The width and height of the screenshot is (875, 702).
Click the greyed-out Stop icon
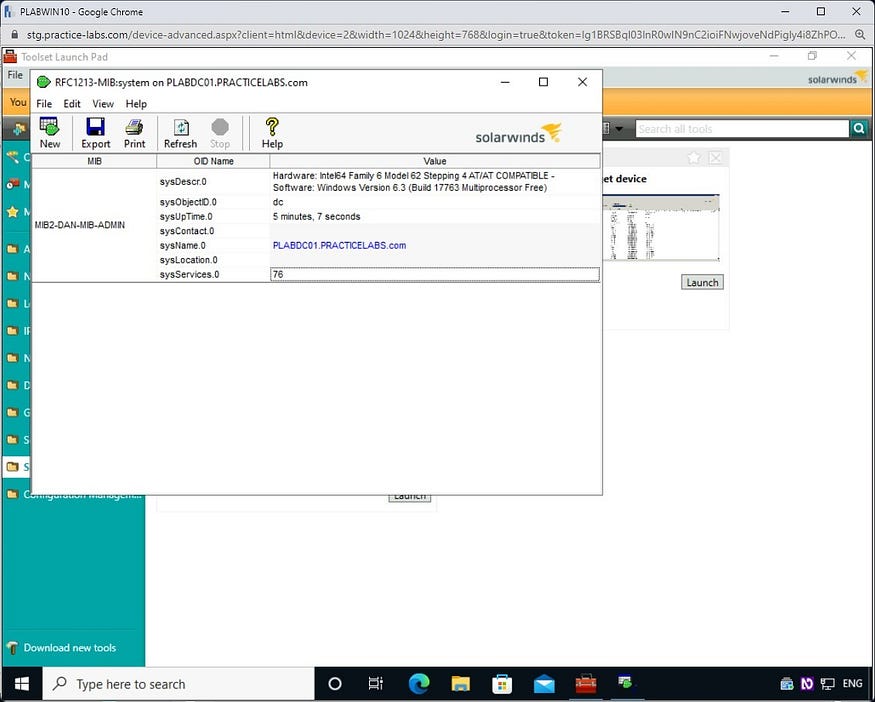(x=220, y=127)
